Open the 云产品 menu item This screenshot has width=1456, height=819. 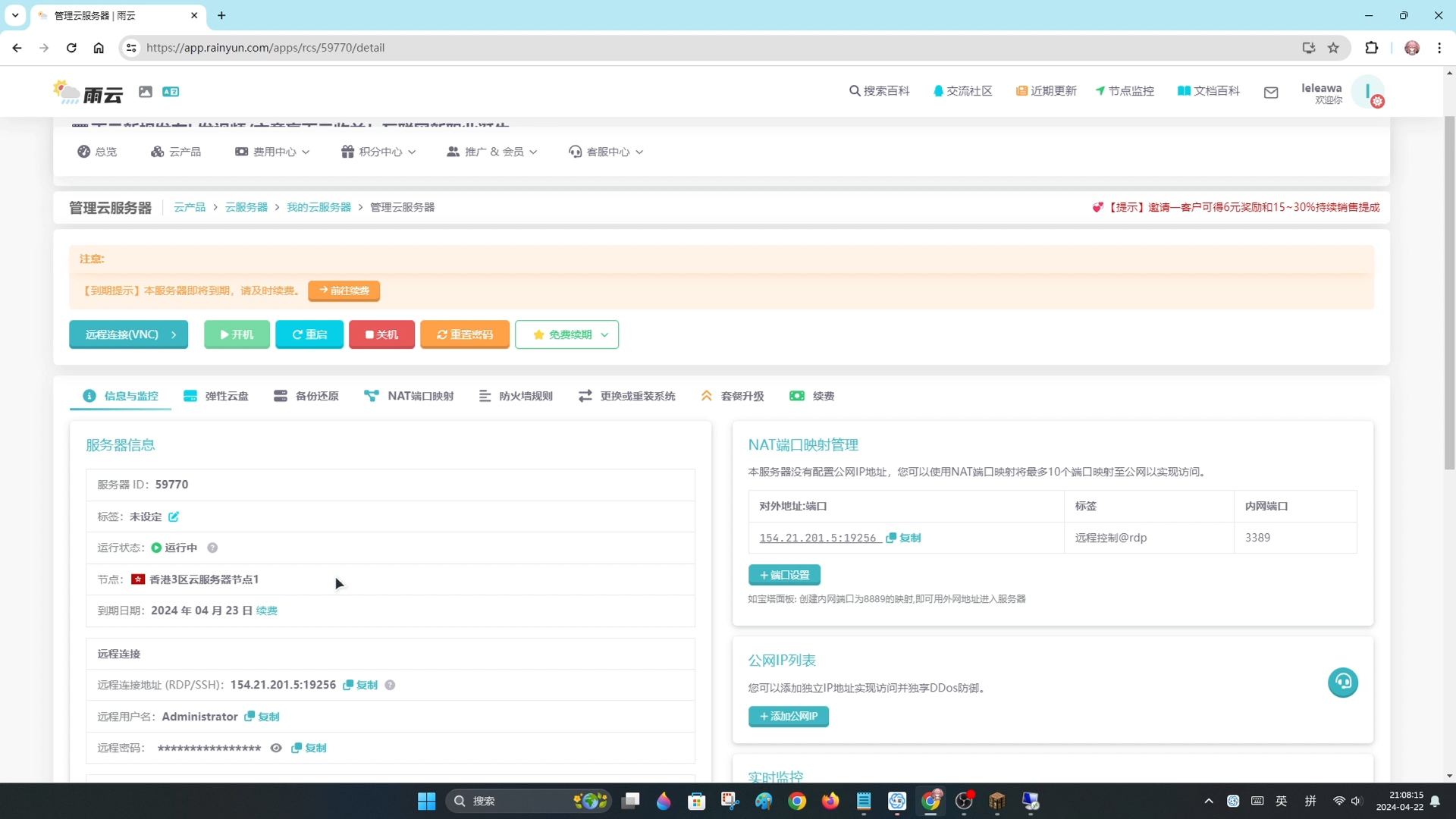[176, 152]
